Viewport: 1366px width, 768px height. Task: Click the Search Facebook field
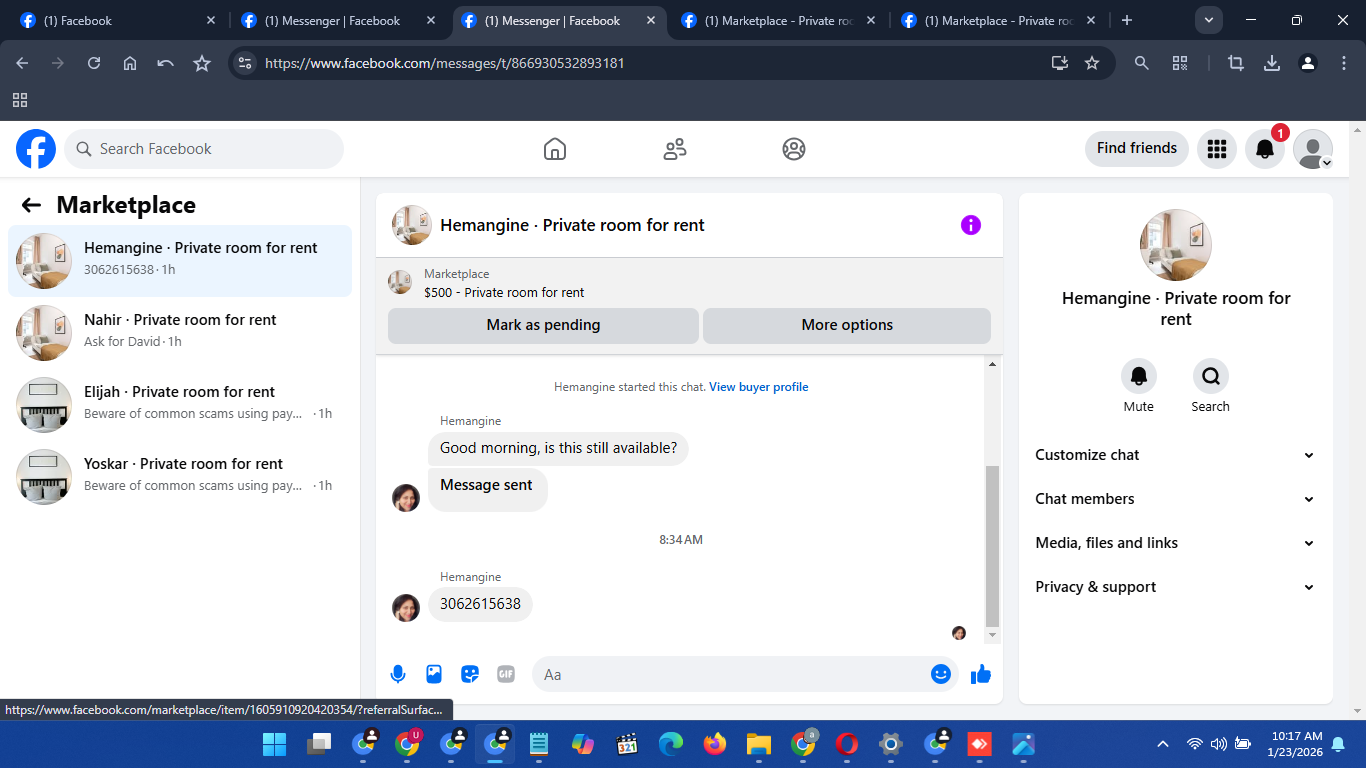(204, 149)
